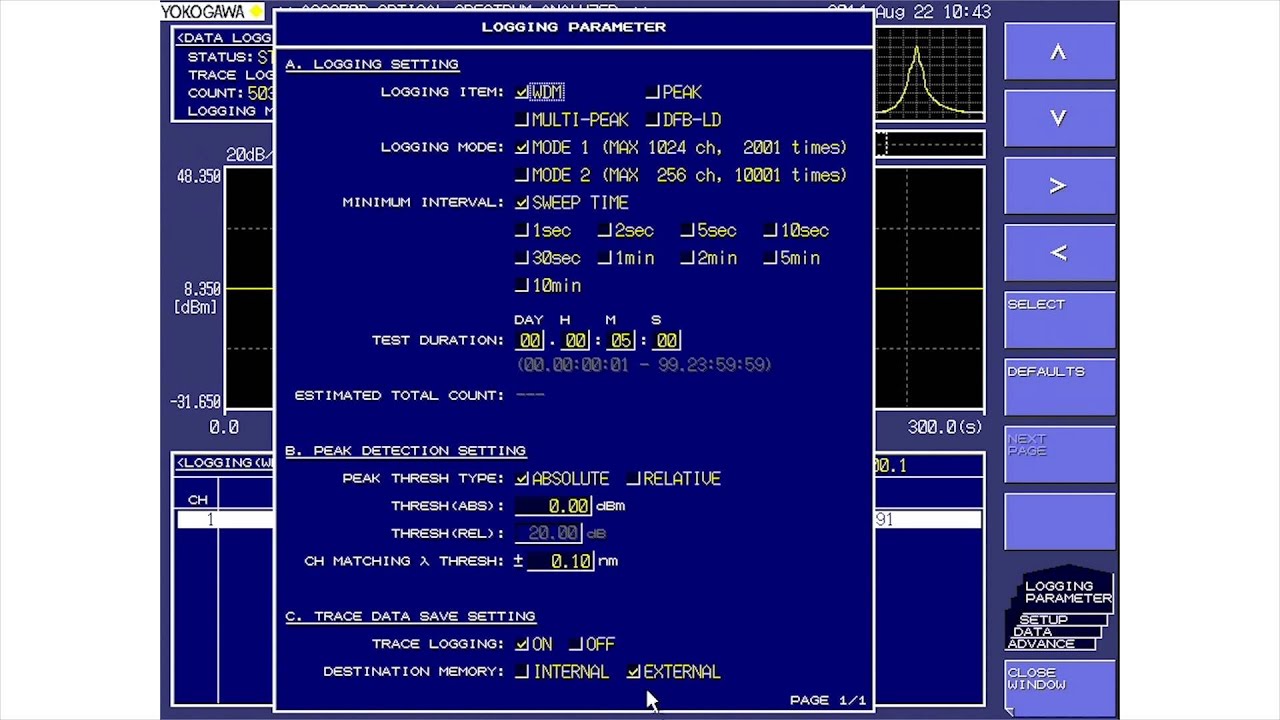Click the THRESH(ABS) dBm value field

(554, 507)
